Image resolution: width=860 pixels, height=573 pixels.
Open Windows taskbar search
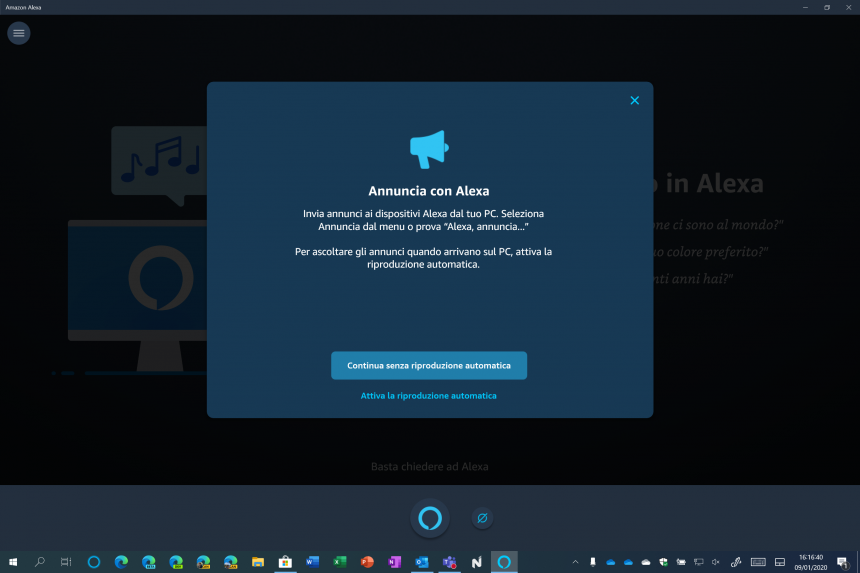(x=39, y=562)
